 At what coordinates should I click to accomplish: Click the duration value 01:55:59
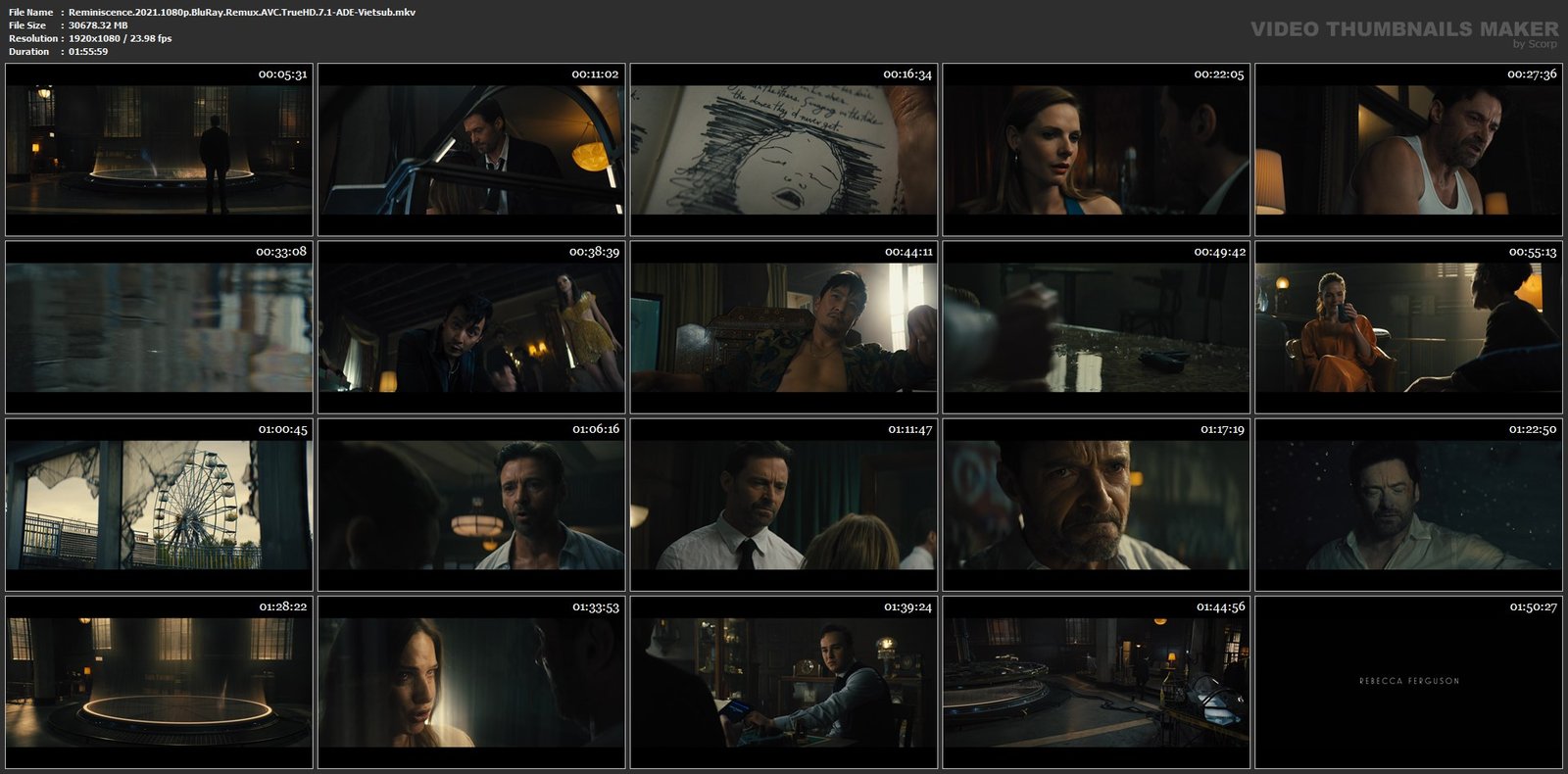coord(88,51)
